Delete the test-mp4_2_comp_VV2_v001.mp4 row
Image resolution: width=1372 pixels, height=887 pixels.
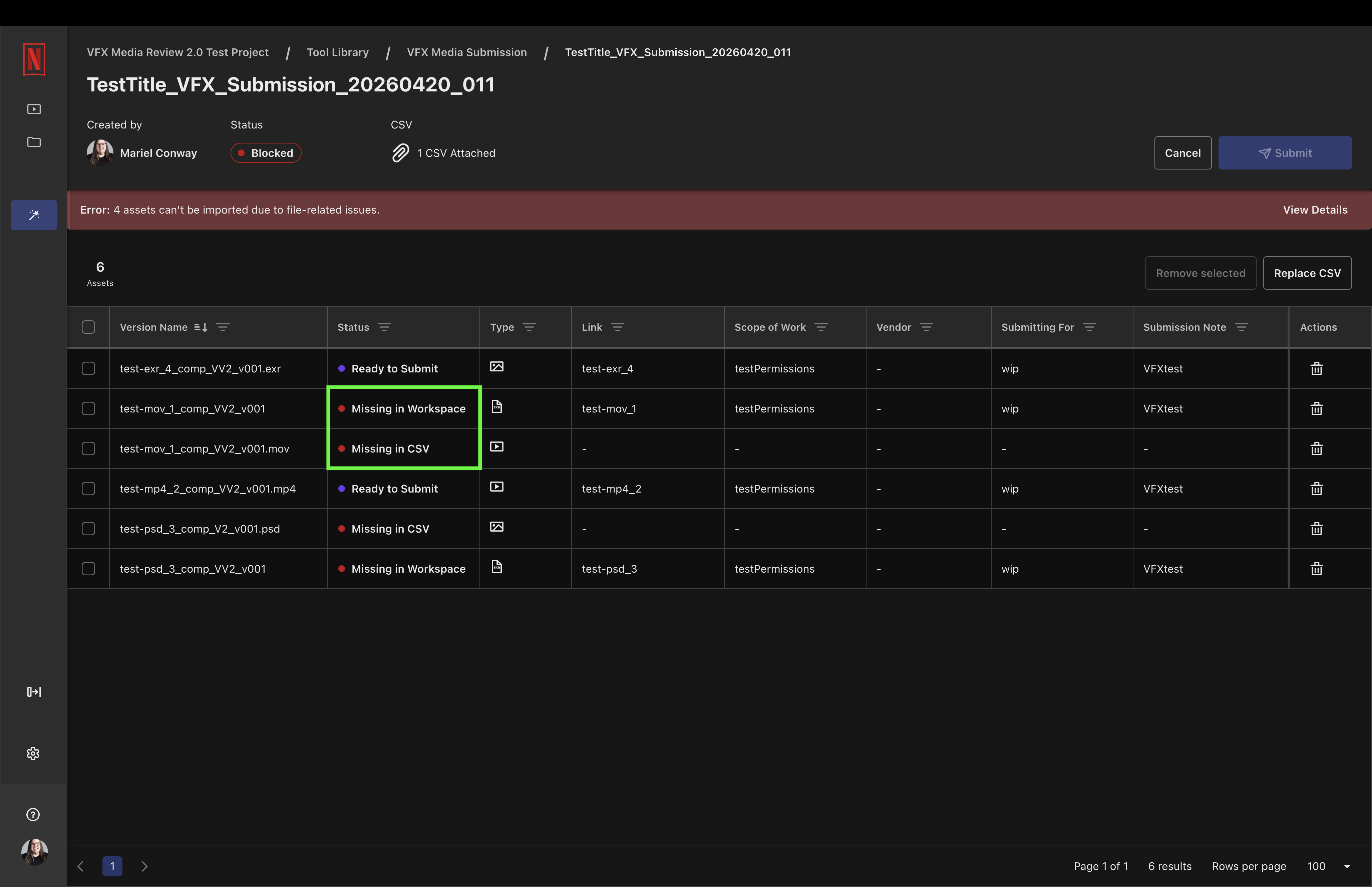(x=1317, y=489)
